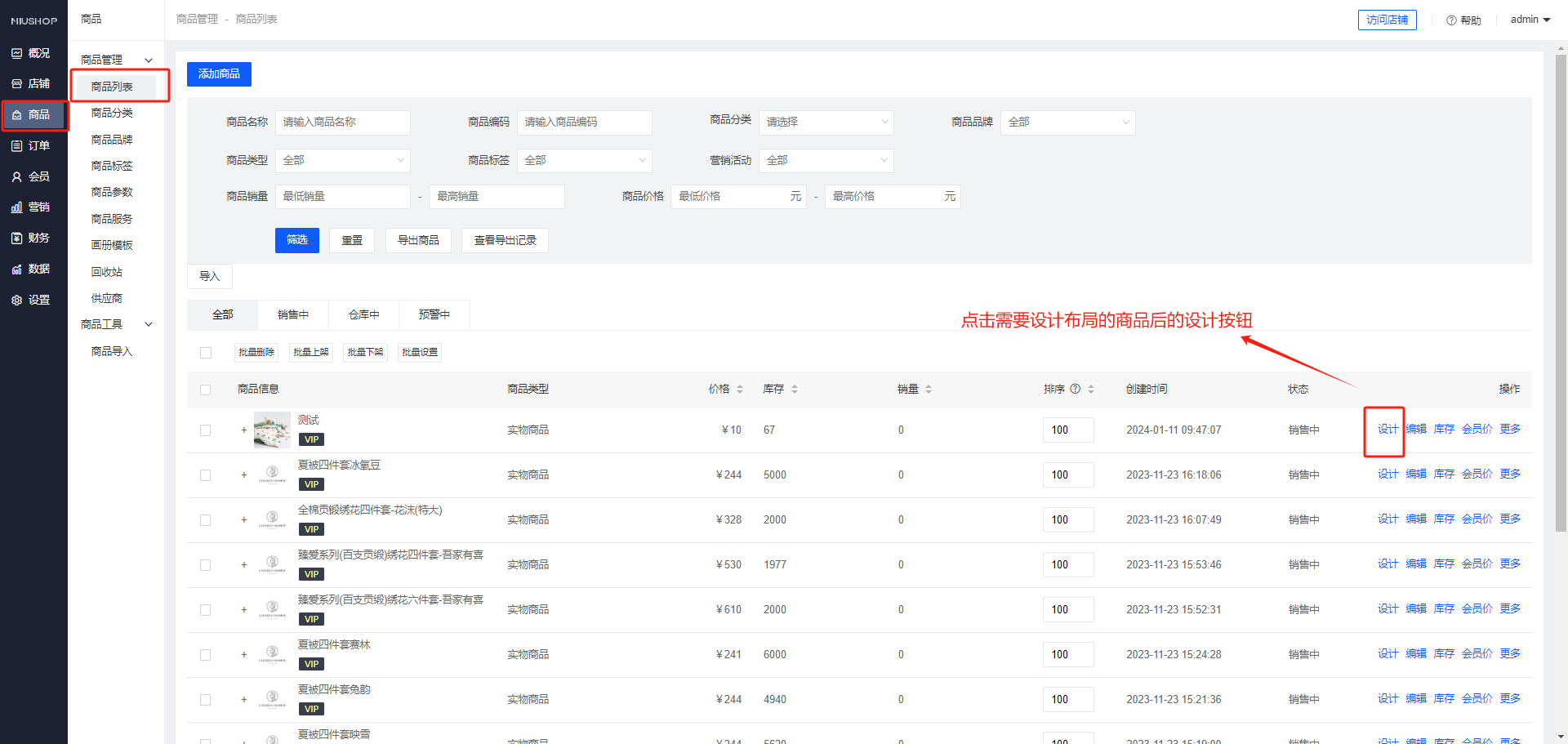1568x744 pixels.
Task: Click the 营销 marketing chart icon
Action: [x=17, y=207]
